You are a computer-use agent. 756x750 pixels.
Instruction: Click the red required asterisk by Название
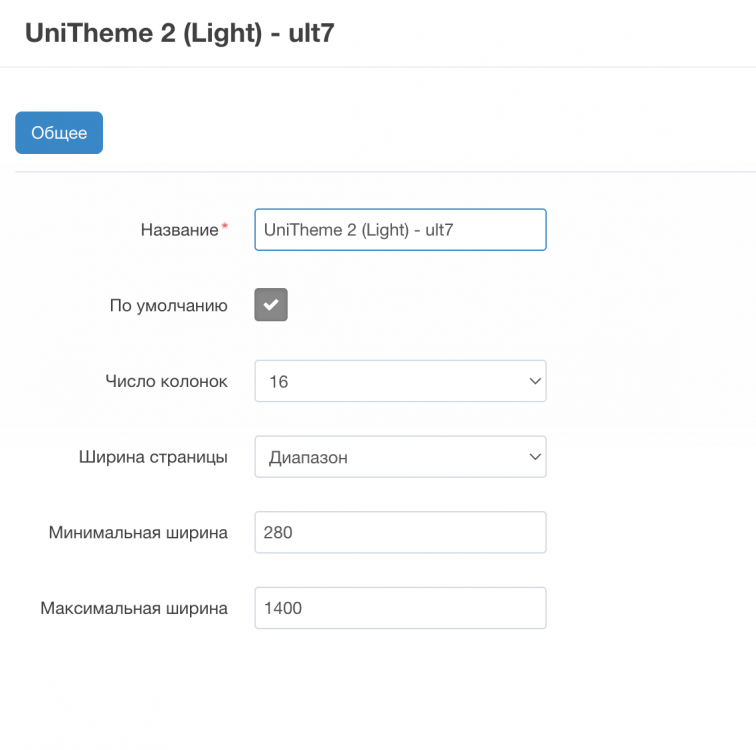click(224, 227)
